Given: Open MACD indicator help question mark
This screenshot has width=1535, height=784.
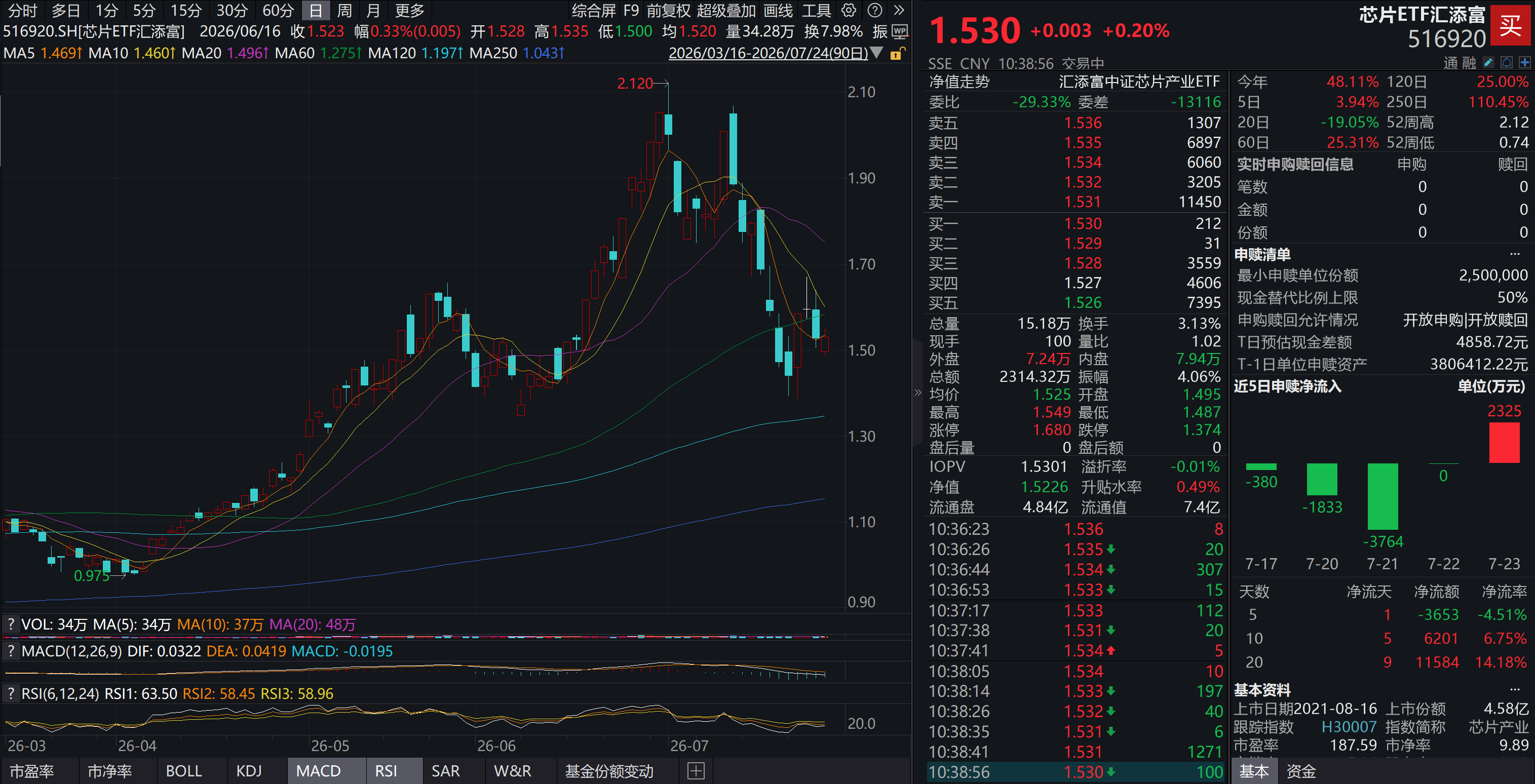Looking at the screenshot, I should (x=11, y=651).
